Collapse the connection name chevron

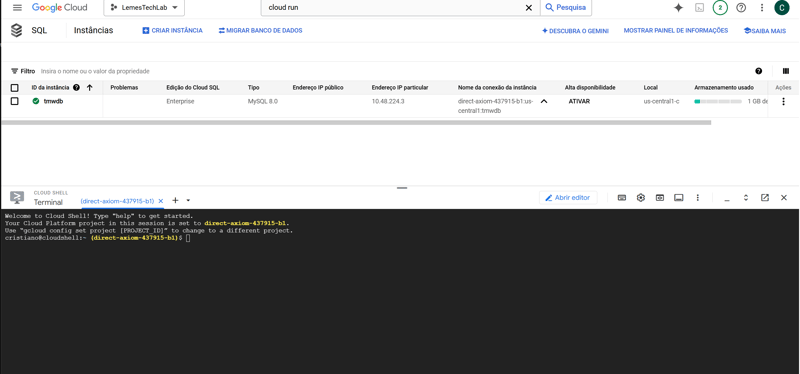click(x=544, y=102)
